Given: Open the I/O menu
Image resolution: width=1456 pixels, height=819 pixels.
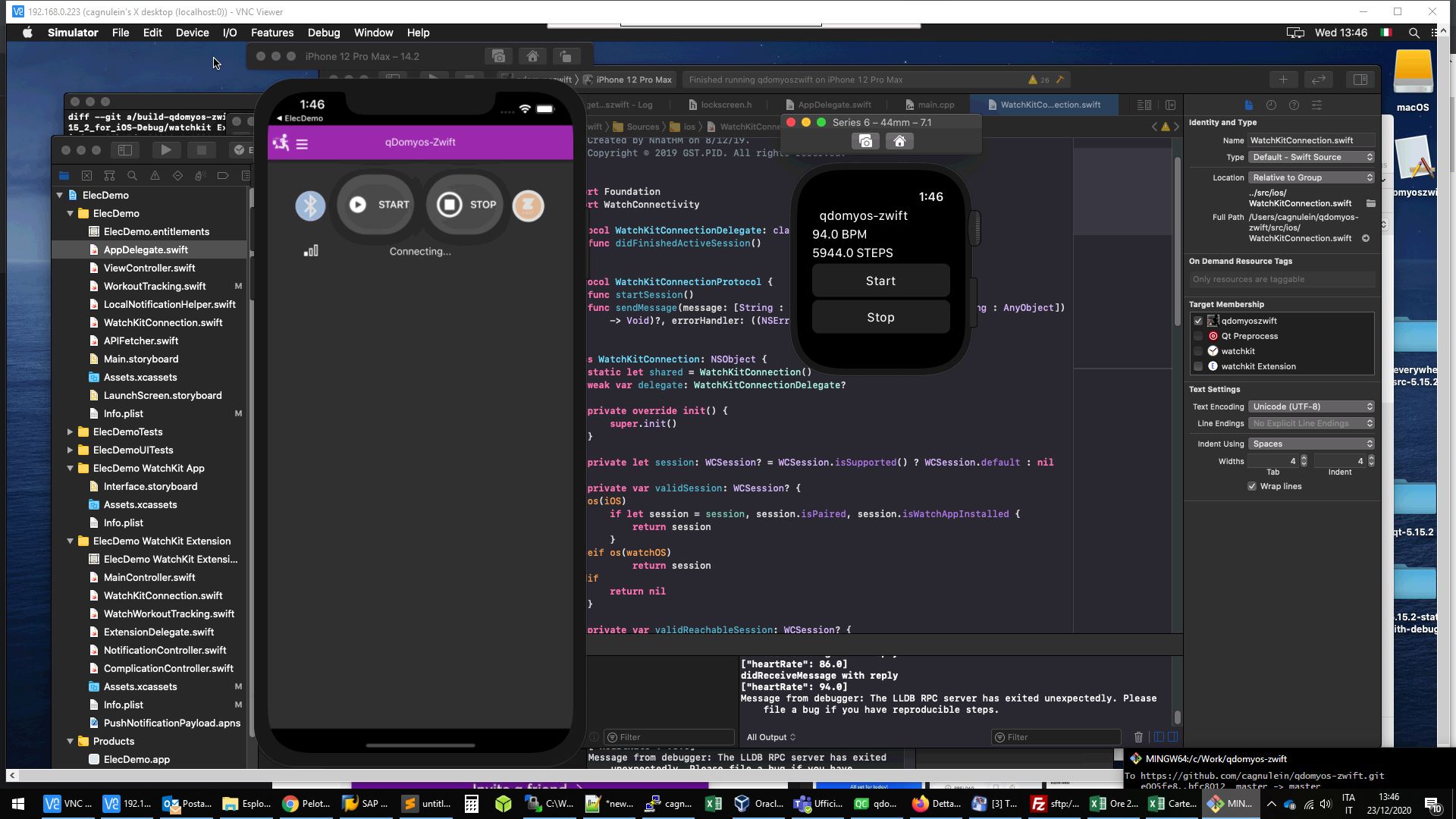Looking at the screenshot, I should click(230, 33).
